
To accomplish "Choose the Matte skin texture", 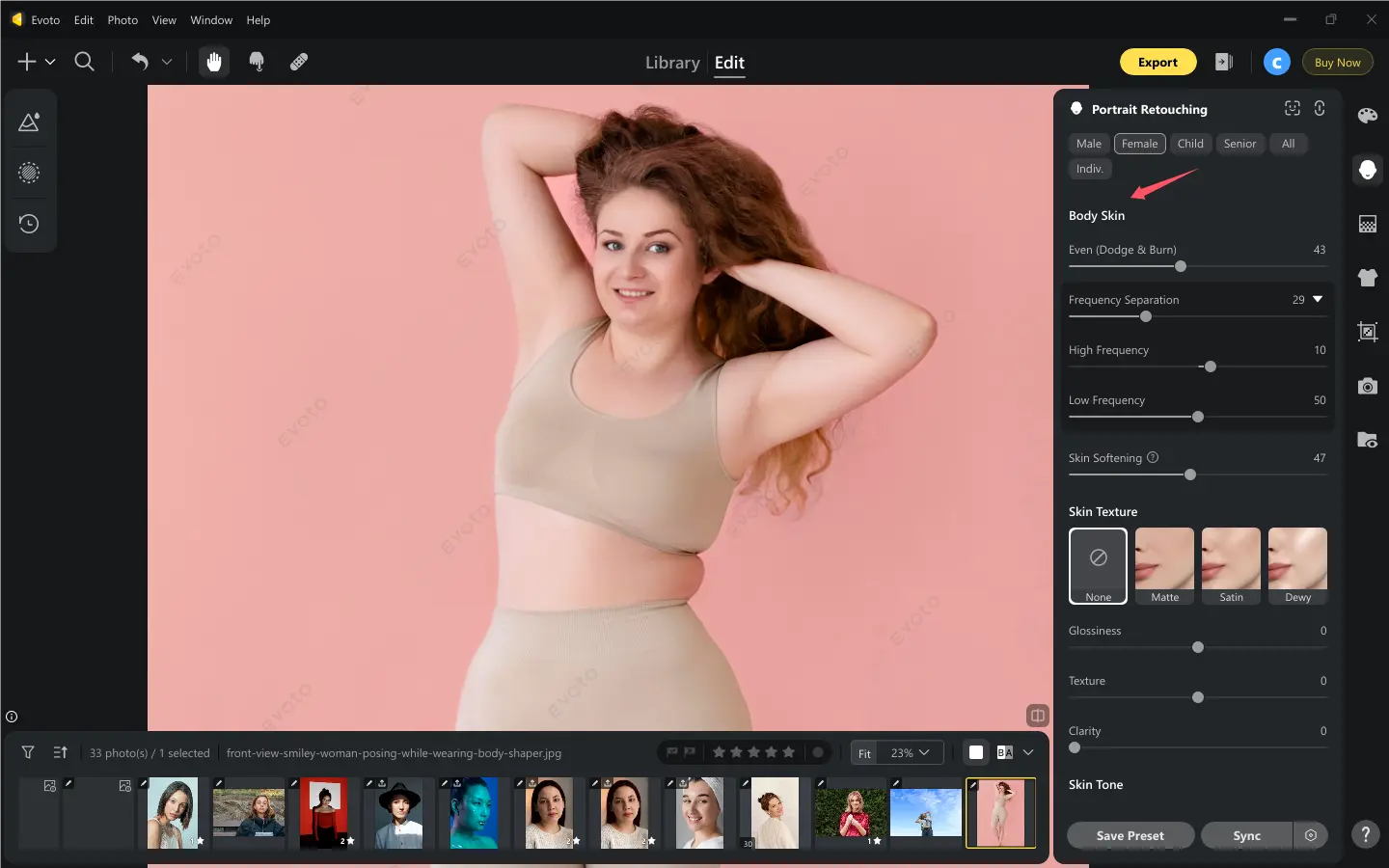I will [x=1164, y=566].
